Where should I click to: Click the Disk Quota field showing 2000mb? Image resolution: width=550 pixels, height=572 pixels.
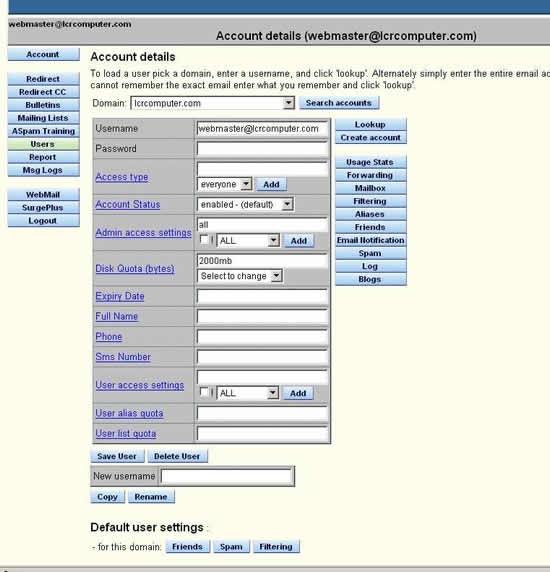coord(262,261)
